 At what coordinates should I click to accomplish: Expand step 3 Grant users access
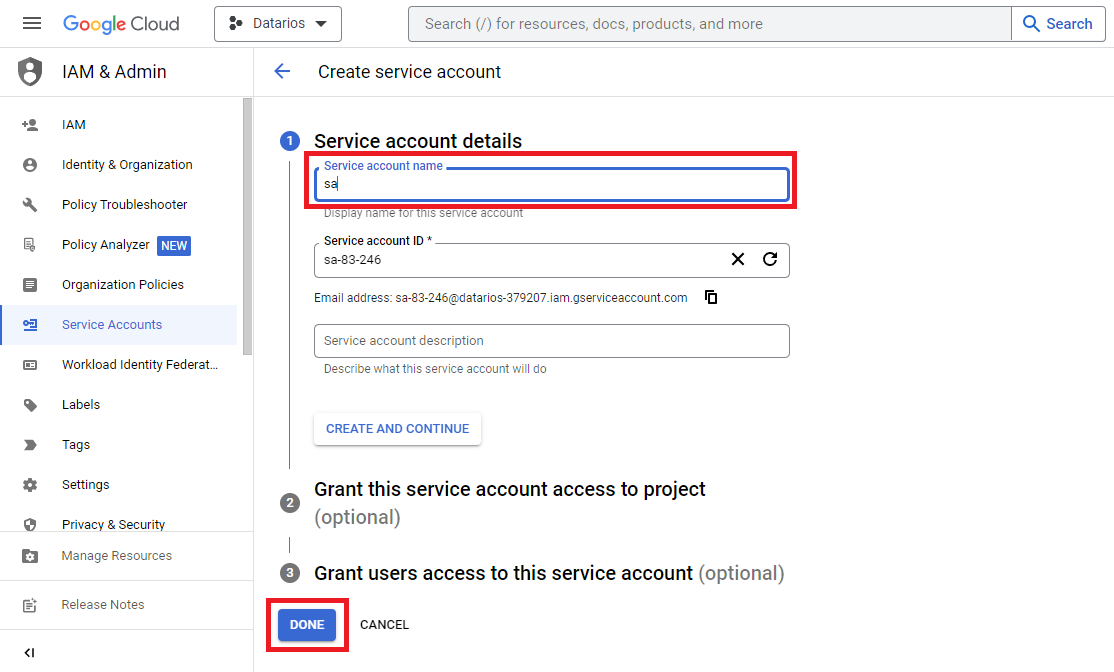[503, 573]
